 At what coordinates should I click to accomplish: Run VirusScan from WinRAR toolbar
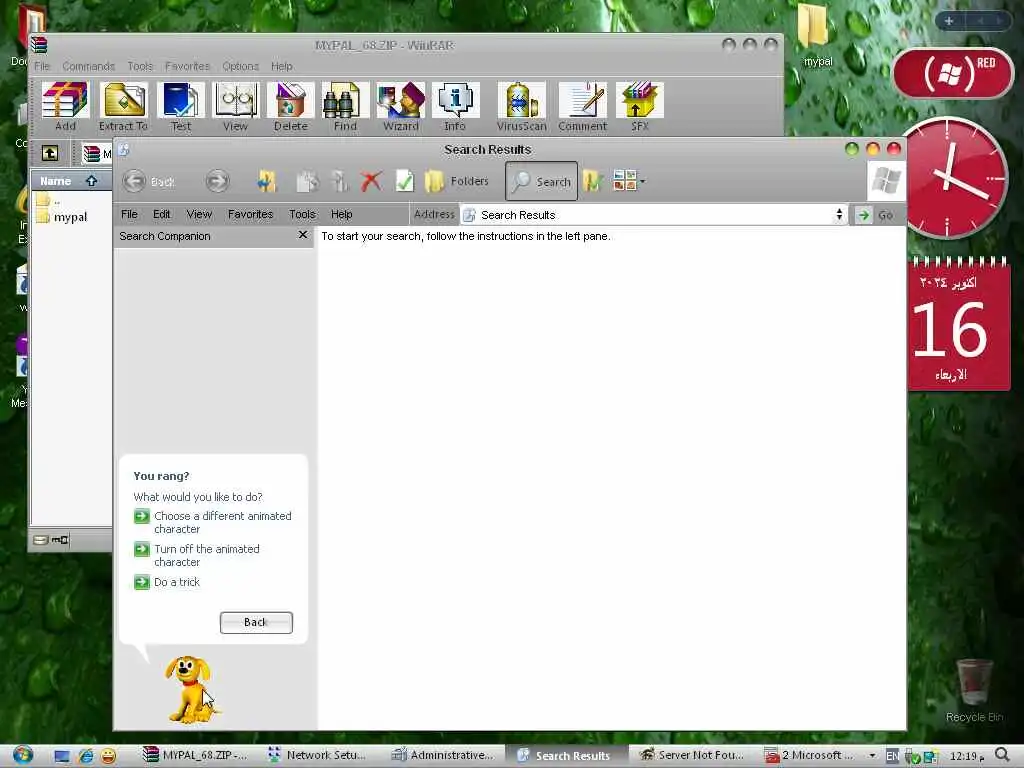(x=521, y=106)
